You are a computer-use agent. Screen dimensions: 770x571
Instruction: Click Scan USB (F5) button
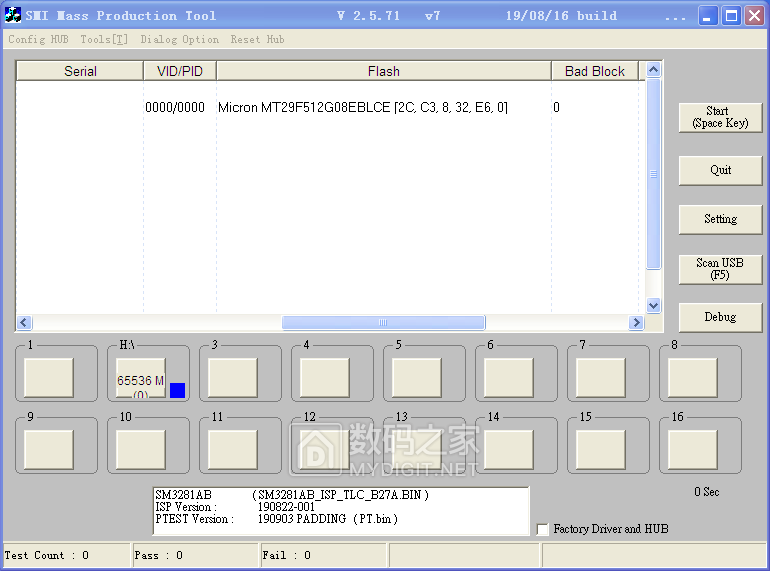point(719,268)
